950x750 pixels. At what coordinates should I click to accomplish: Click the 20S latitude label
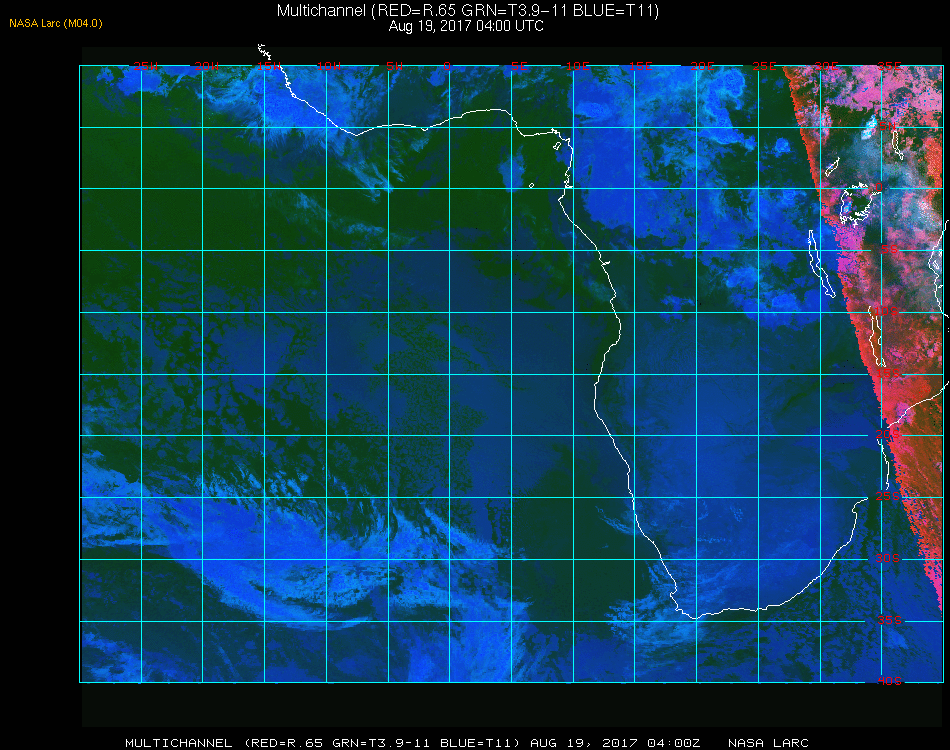887,434
